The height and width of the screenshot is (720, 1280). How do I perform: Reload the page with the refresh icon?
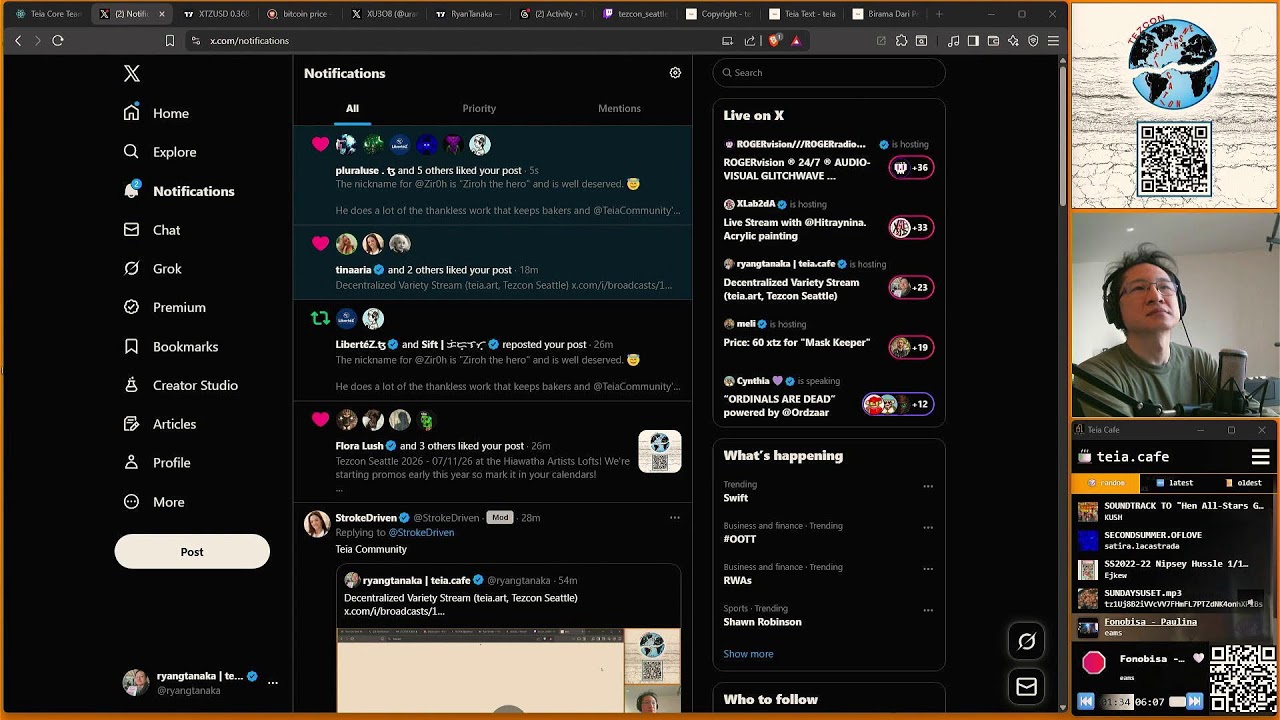(58, 41)
